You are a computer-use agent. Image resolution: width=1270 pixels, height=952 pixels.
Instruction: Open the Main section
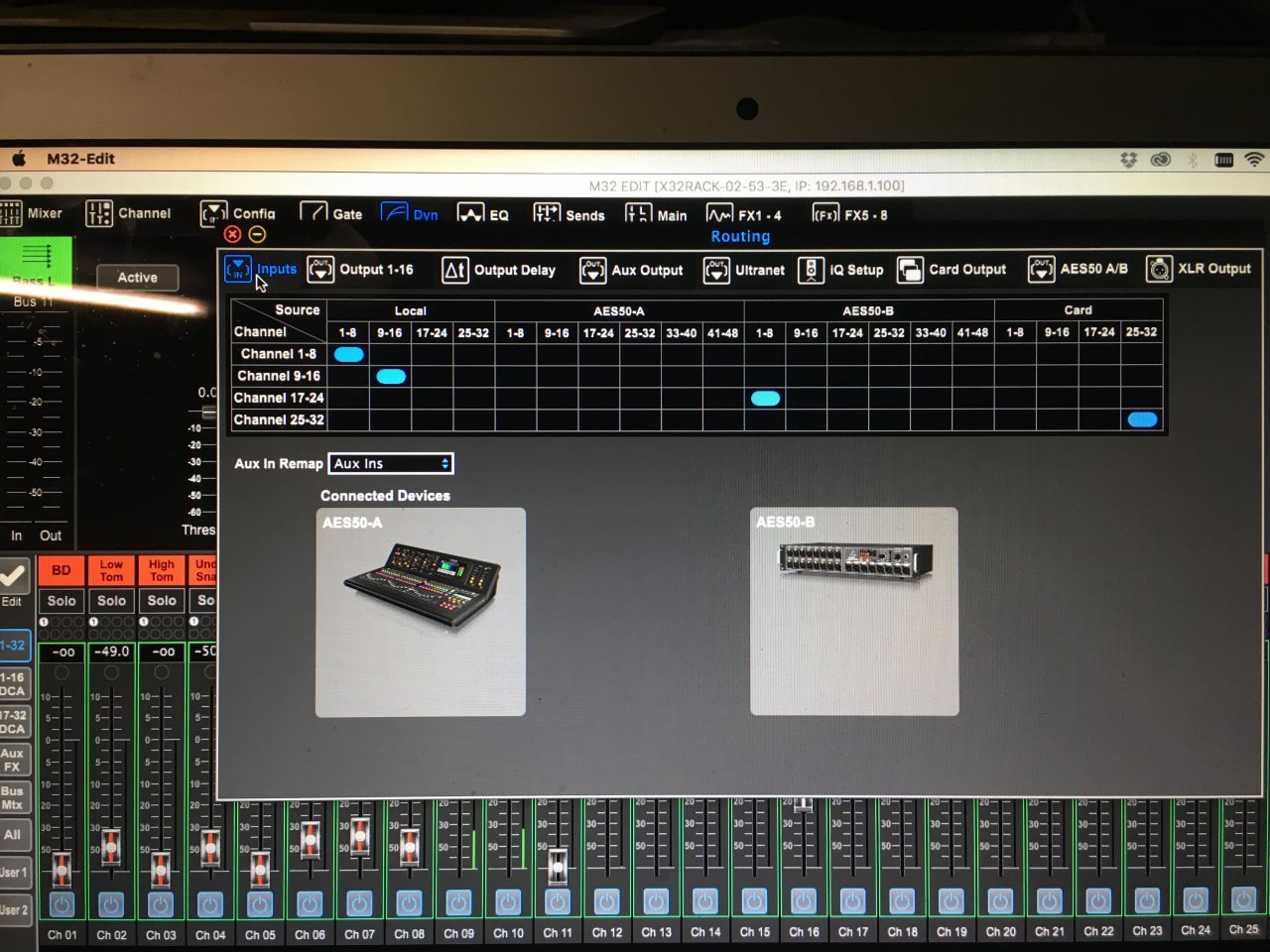click(656, 214)
